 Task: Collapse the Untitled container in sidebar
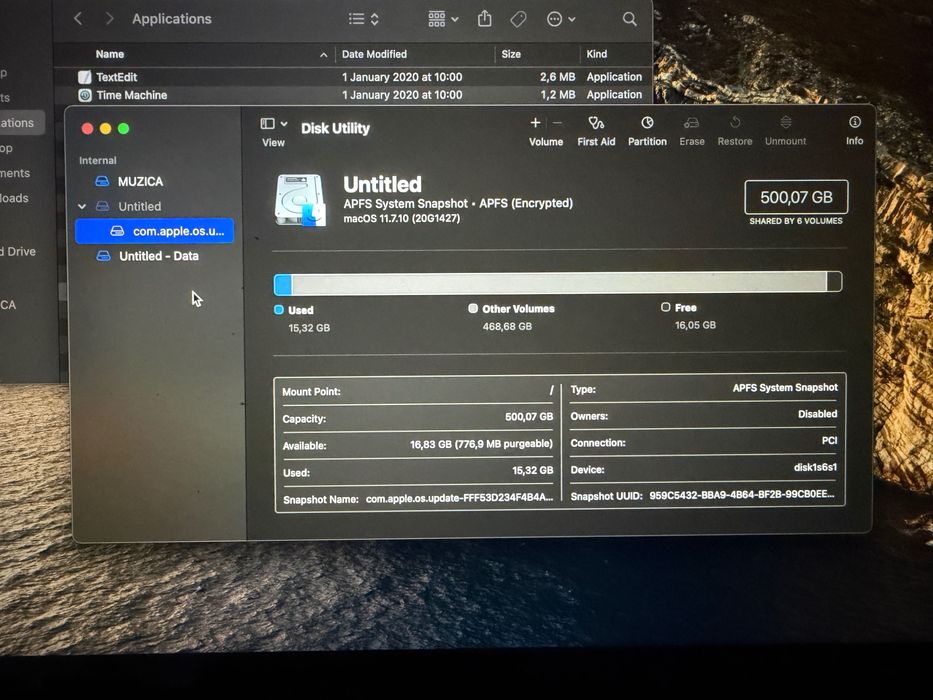click(x=82, y=207)
